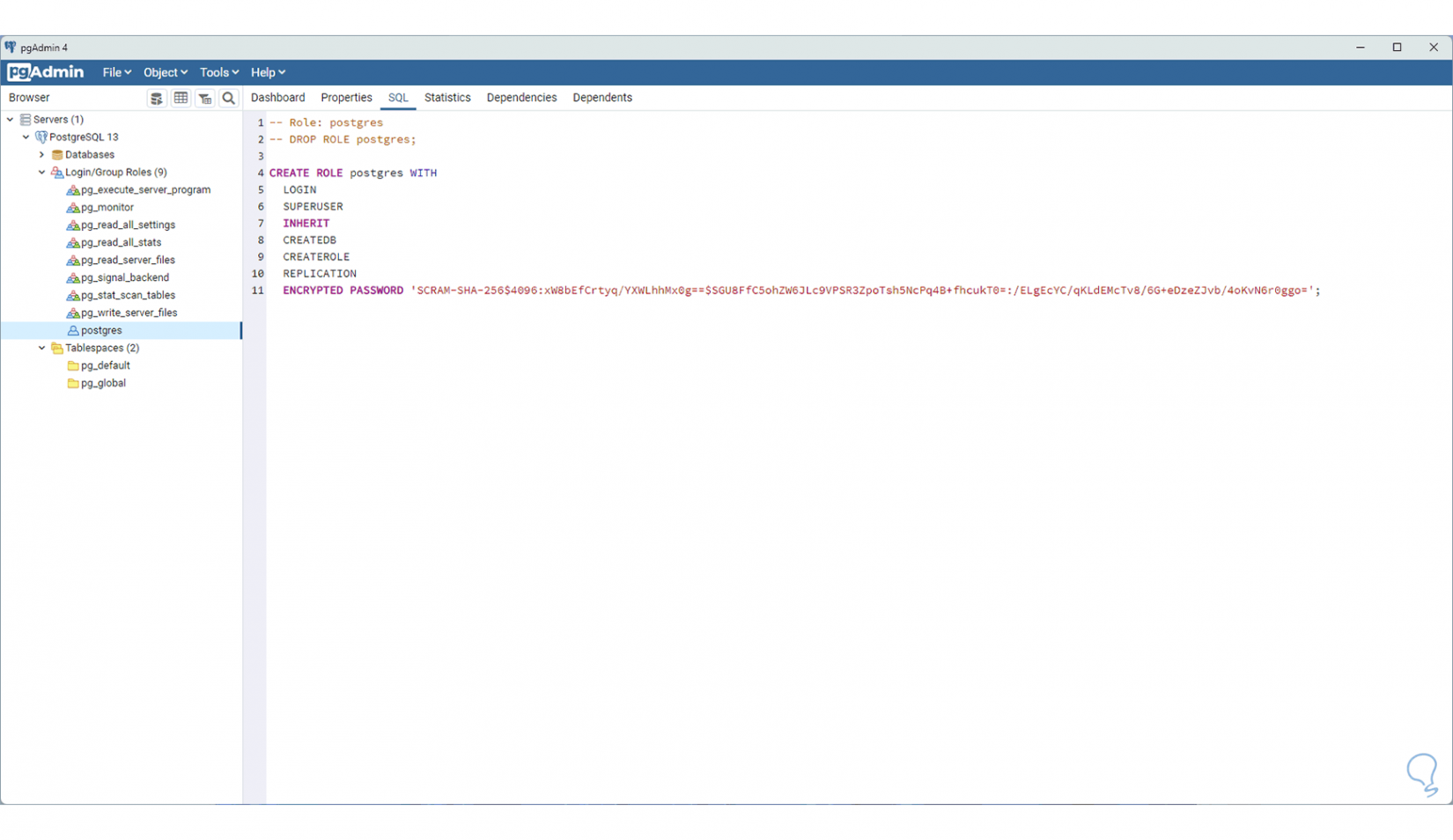Click the pgAdmin logo
Image resolution: width=1453 pixels, height=840 pixels.
click(x=46, y=72)
